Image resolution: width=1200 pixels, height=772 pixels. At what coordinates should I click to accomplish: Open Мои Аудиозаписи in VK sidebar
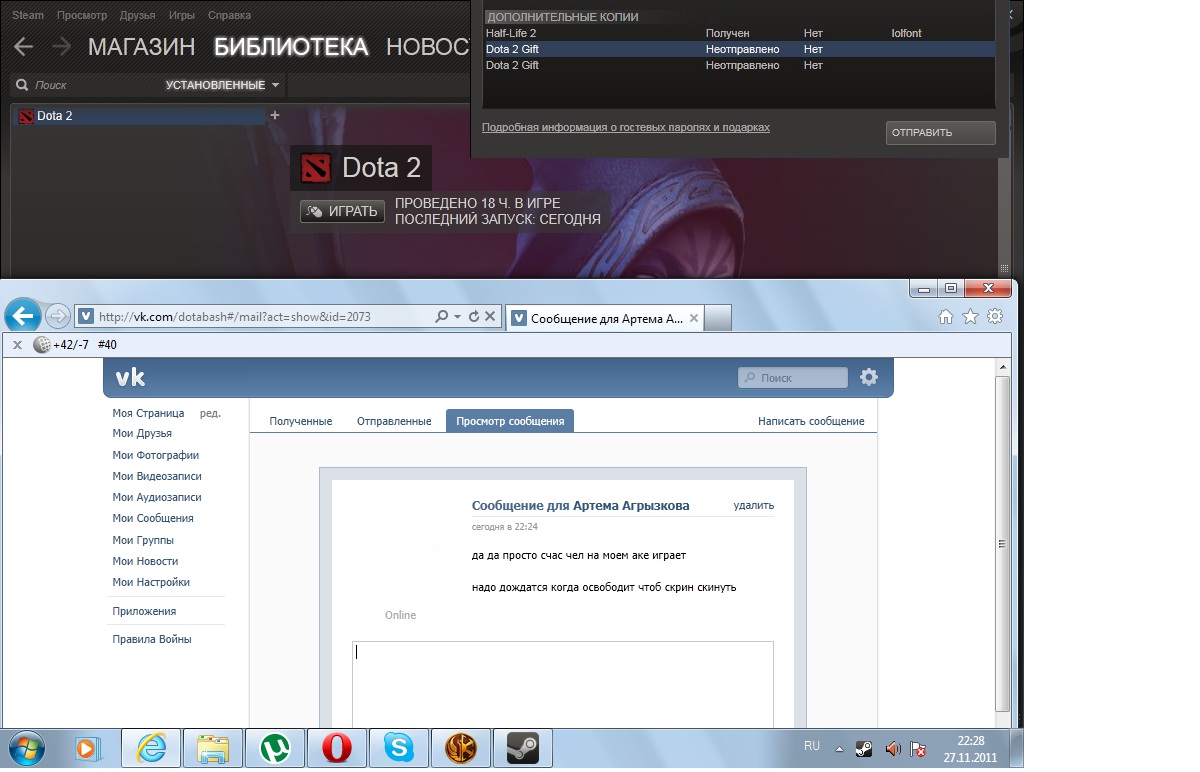157,497
